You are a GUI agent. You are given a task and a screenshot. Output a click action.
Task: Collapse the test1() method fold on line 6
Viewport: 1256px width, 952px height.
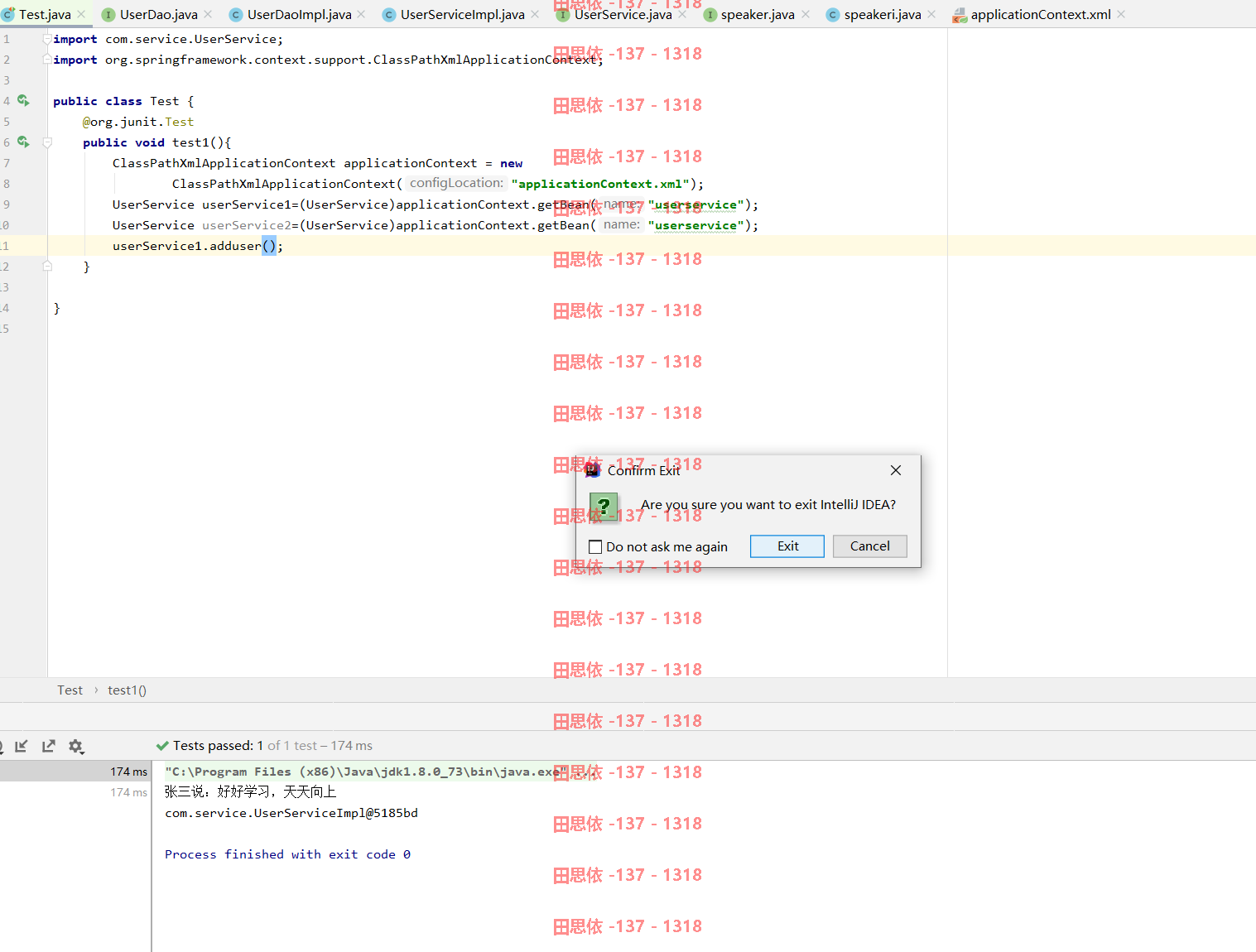click(47, 142)
